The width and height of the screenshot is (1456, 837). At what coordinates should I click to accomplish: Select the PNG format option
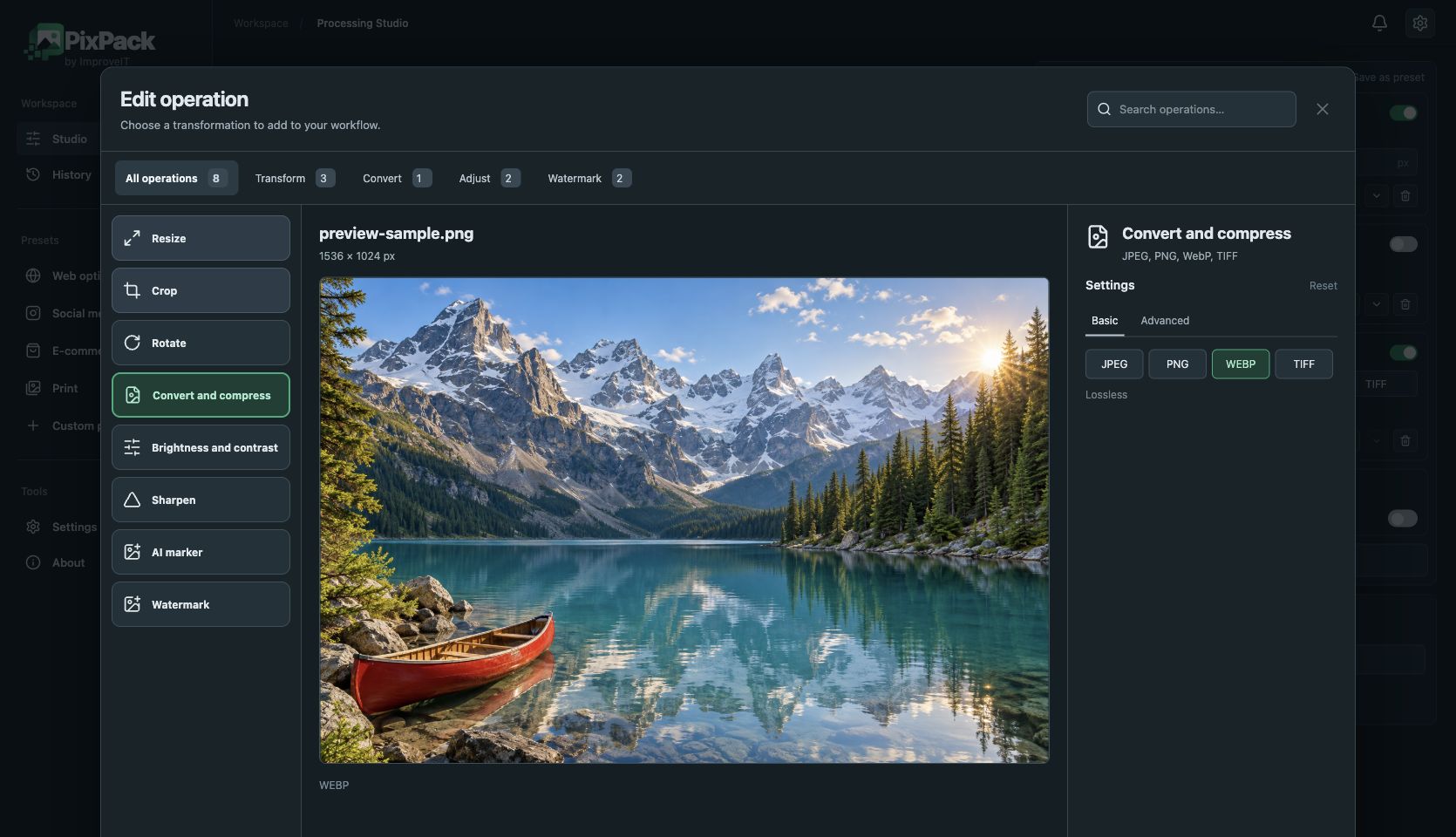(1177, 364)
